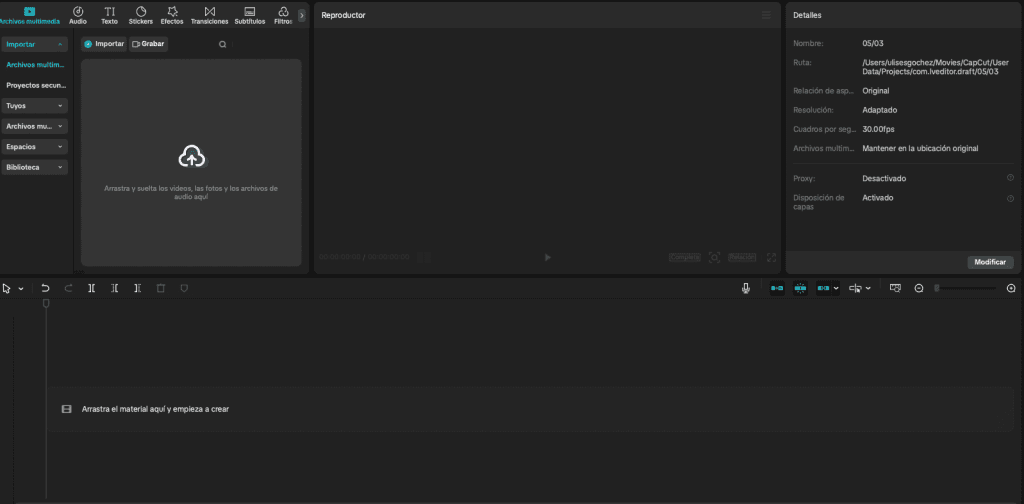Click the cloud upload icon
The image size is (1024, 504).
pos(191,157)
